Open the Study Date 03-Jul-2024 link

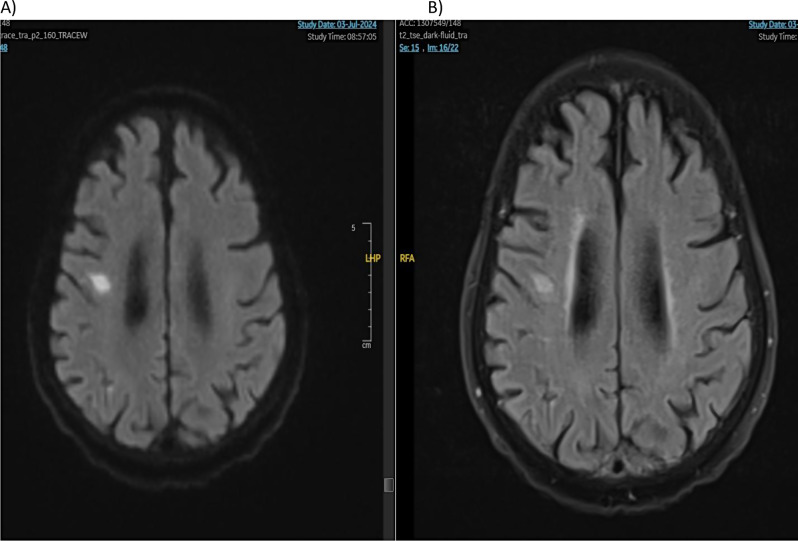click(337, 24)
